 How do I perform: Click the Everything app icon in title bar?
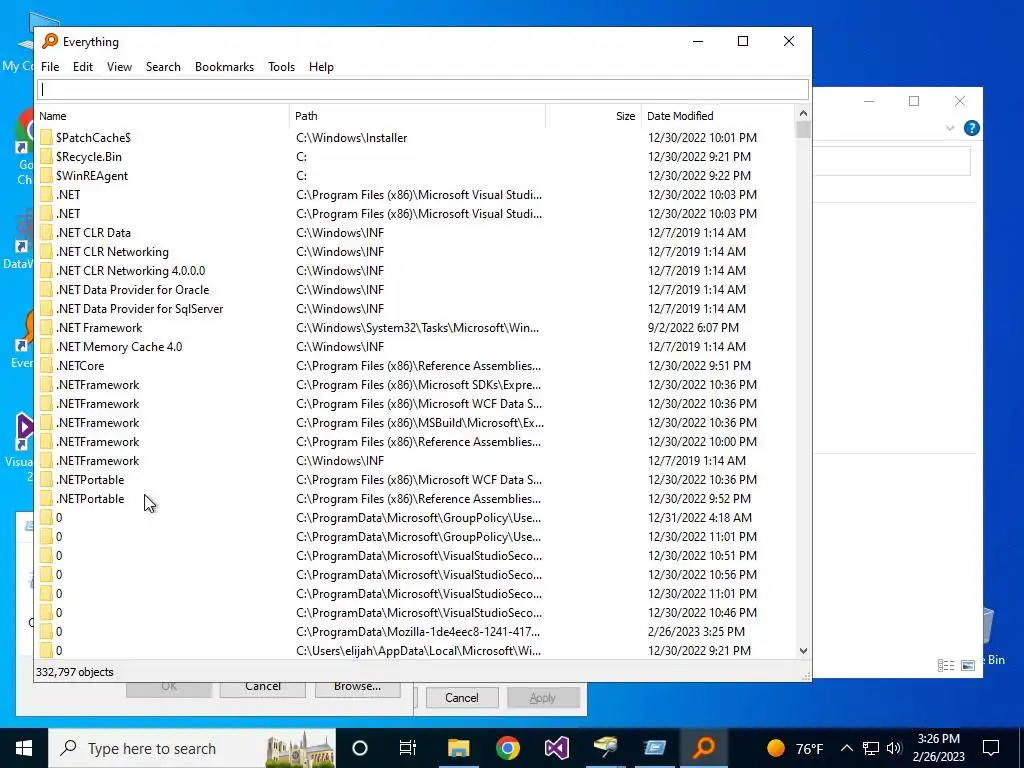50,41
